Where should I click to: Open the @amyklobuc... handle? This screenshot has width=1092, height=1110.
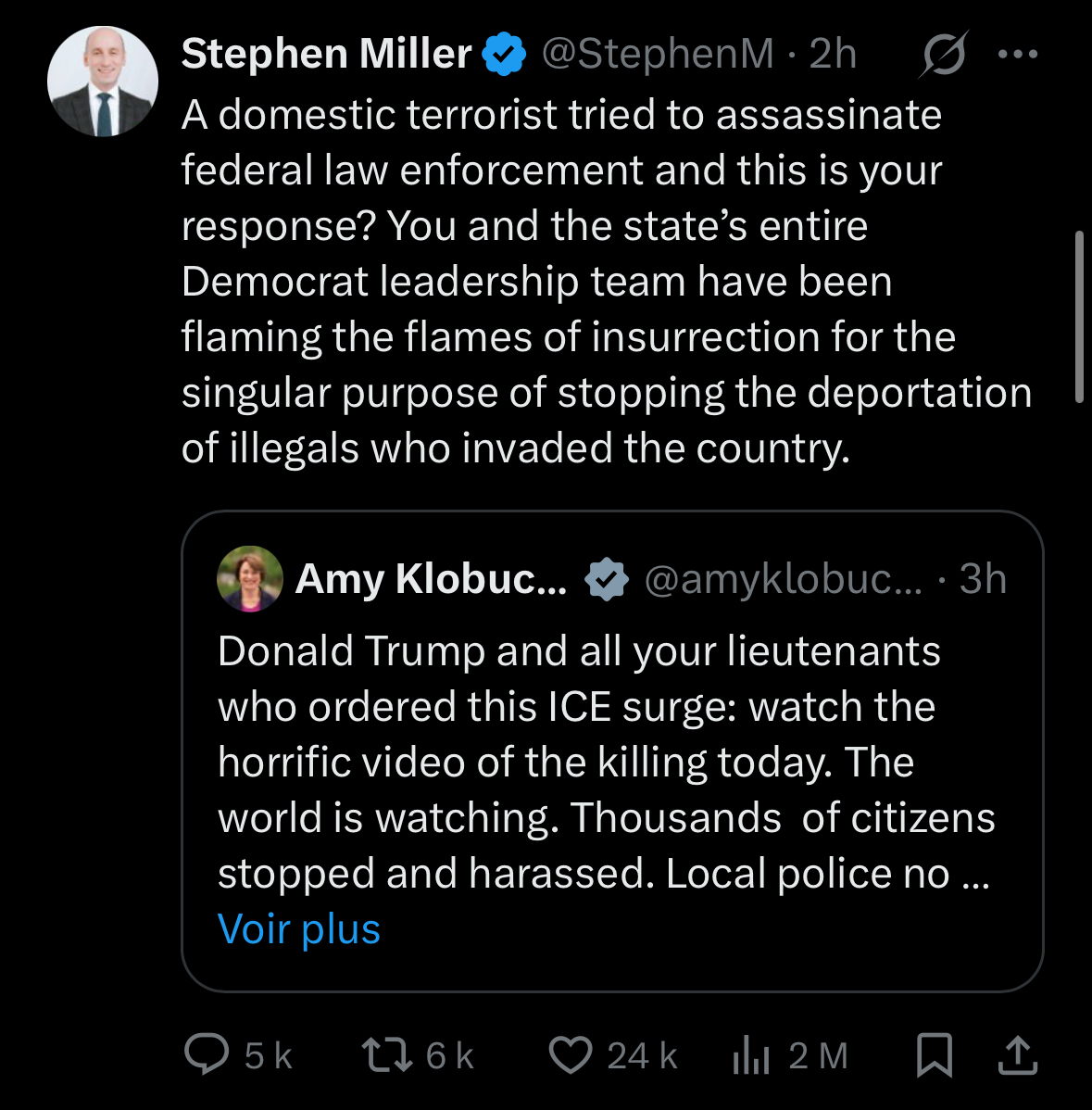[x=783, y=579]
